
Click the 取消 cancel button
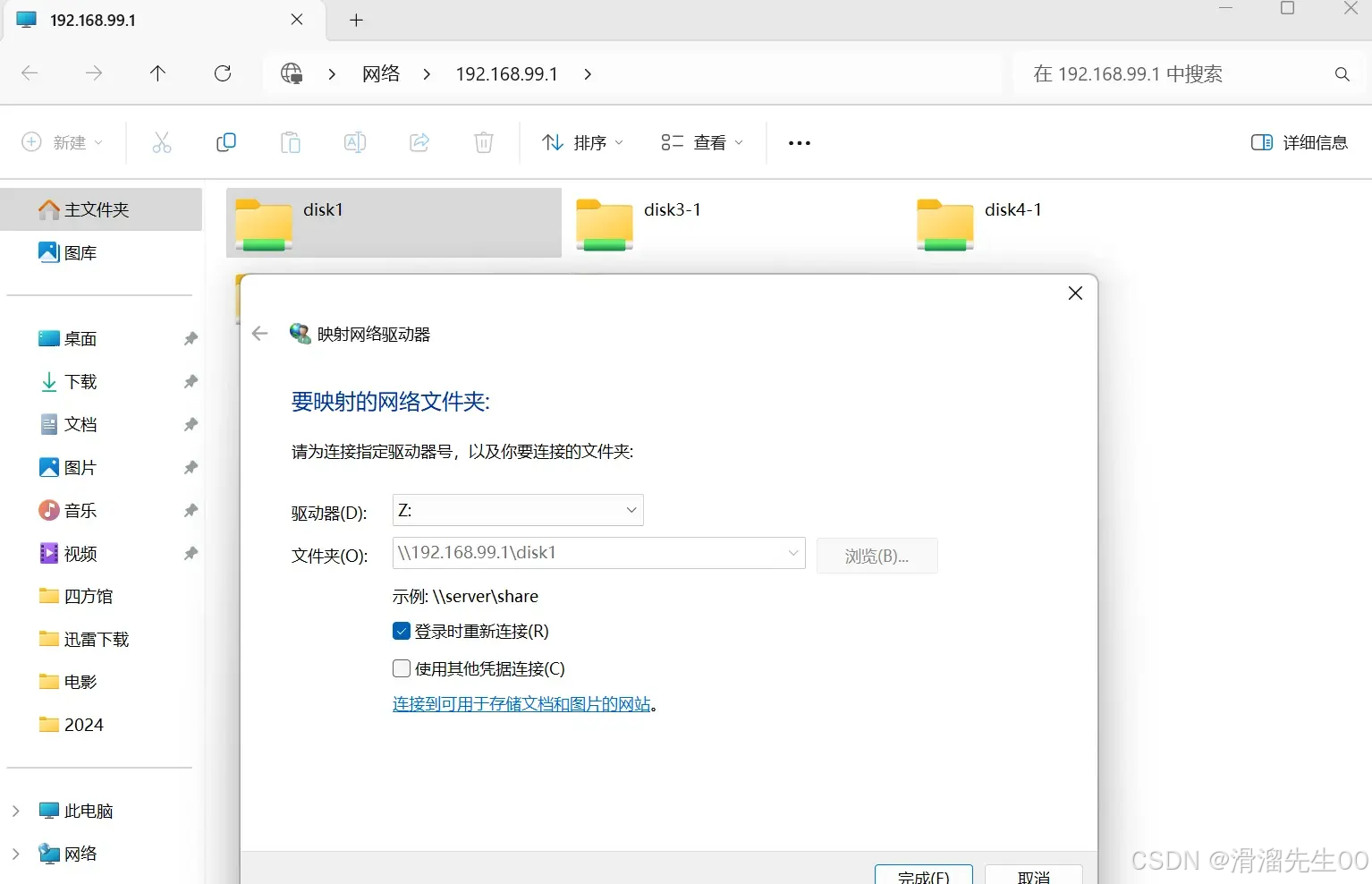pyautogui.click(x=1033, y=875)
